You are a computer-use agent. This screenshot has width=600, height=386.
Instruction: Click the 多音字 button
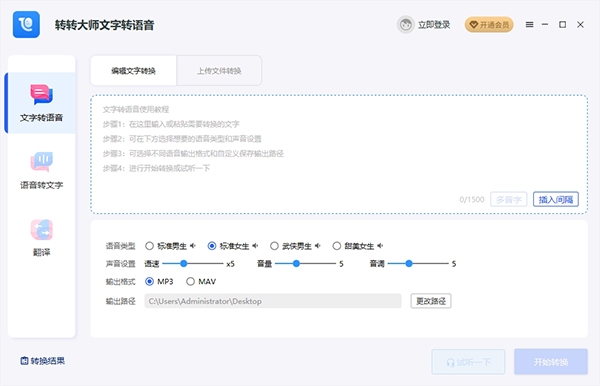point(509,199)
